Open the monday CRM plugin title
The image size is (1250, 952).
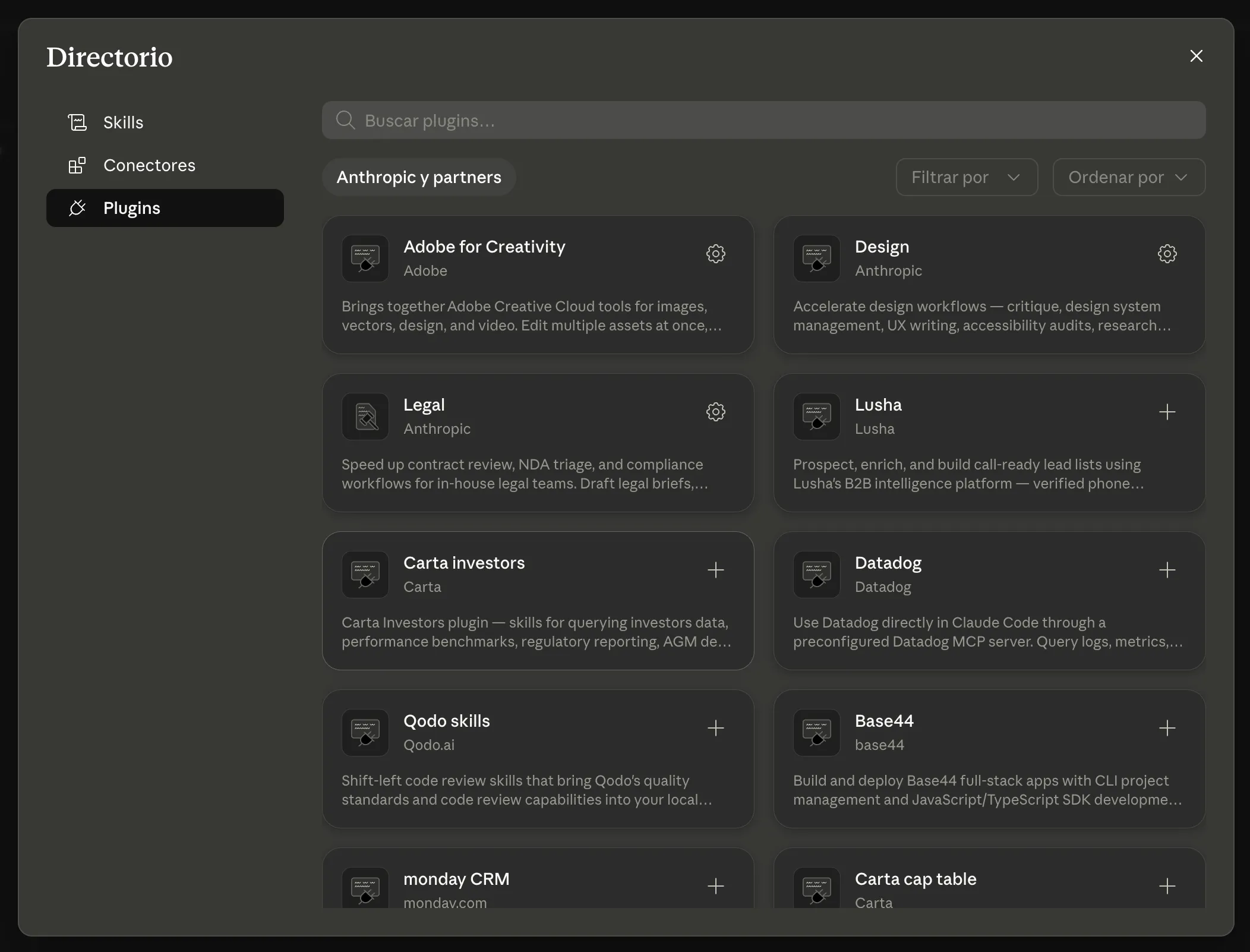(x=456, y=879)
